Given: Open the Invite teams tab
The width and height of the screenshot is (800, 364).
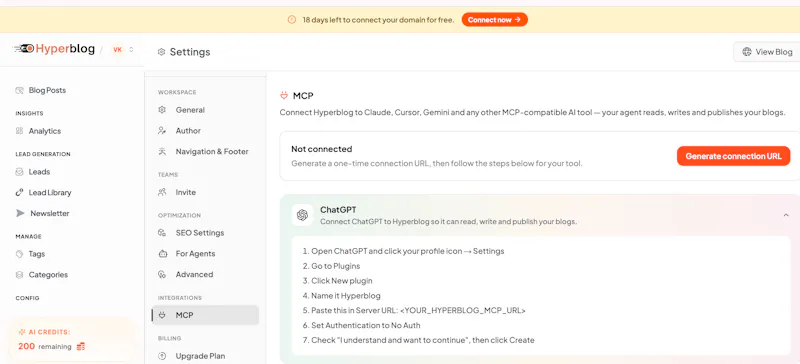Looking at the screenshot, I should tap(205, 192).
